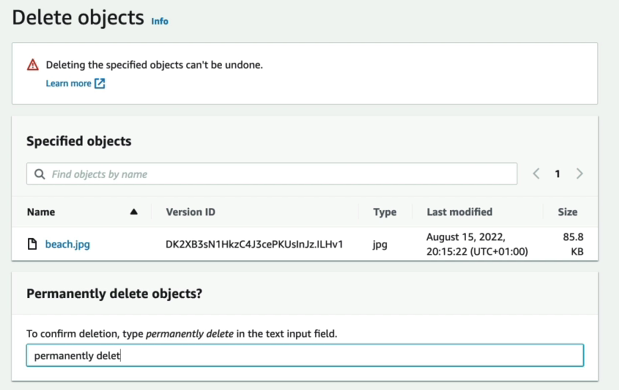Click the 85.8 KB size value
Screen dimensions: 619x390
click(573, 244)
